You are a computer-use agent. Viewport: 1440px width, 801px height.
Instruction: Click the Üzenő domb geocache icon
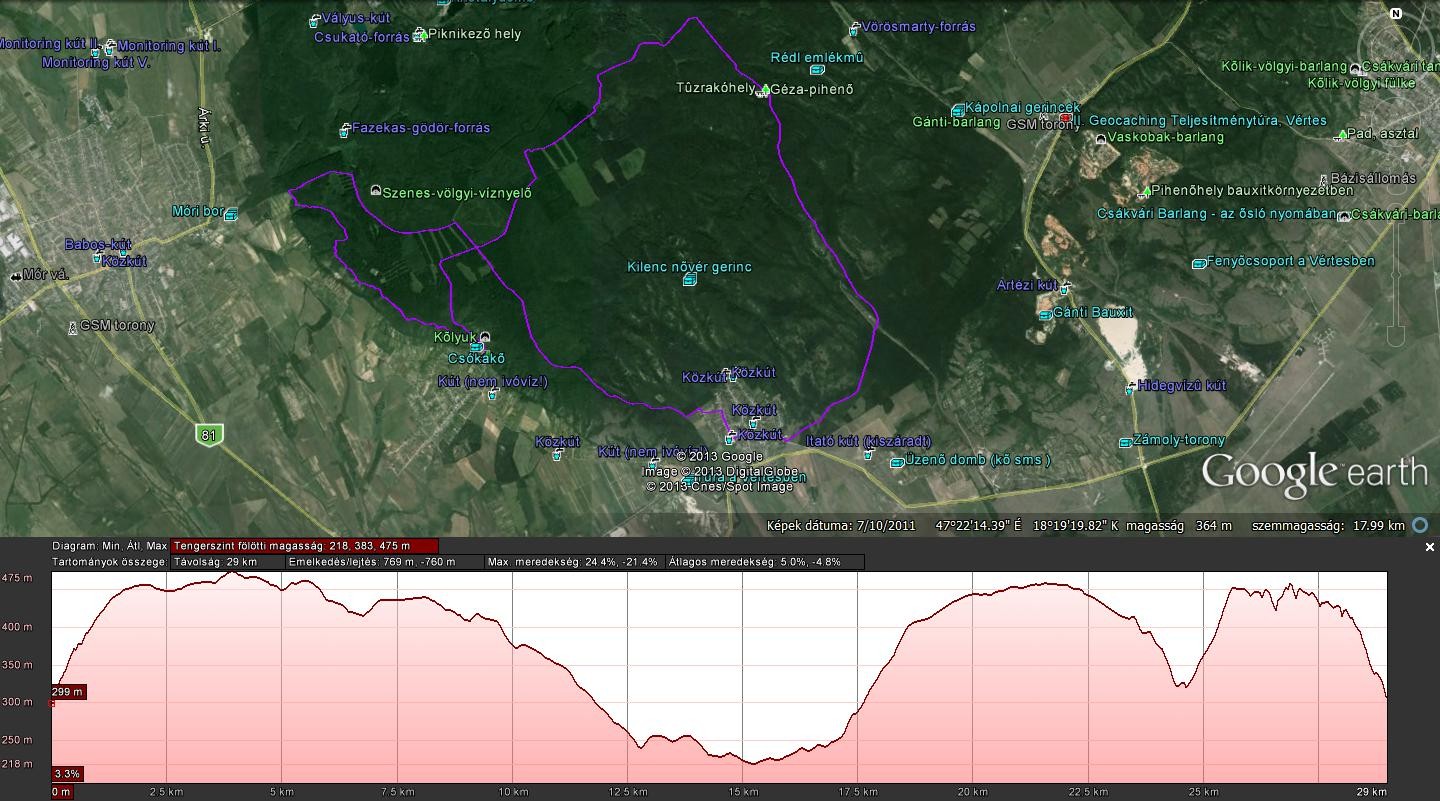898,463
